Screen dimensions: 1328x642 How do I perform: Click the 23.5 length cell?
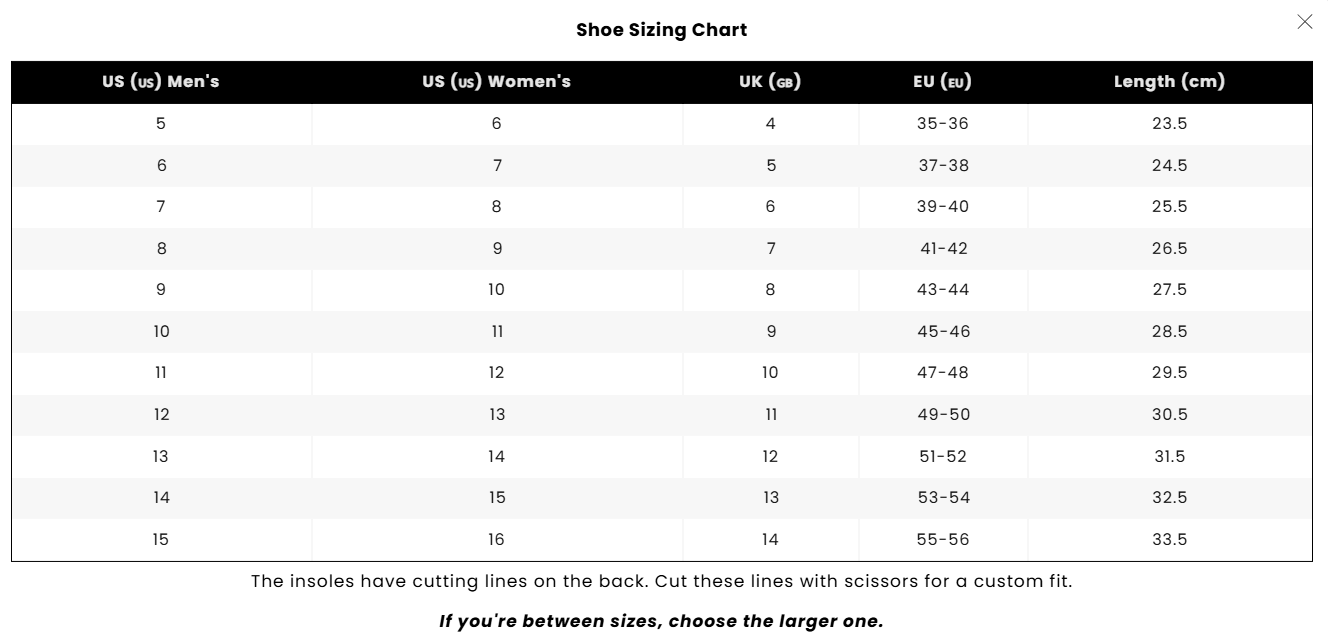pyautogui.click(x=1169, y=124)
